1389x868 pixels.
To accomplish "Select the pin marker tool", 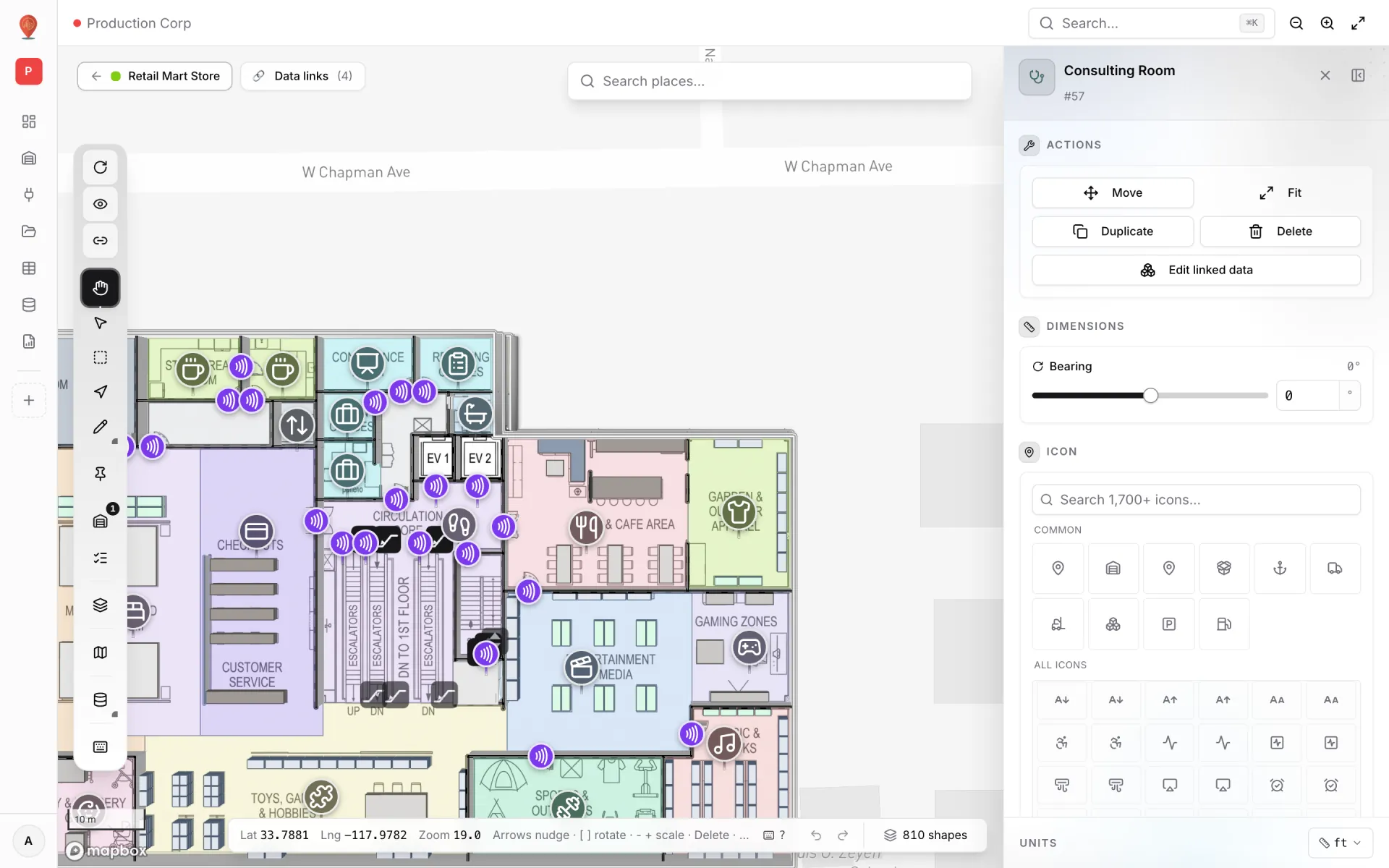I will [101, 473].
